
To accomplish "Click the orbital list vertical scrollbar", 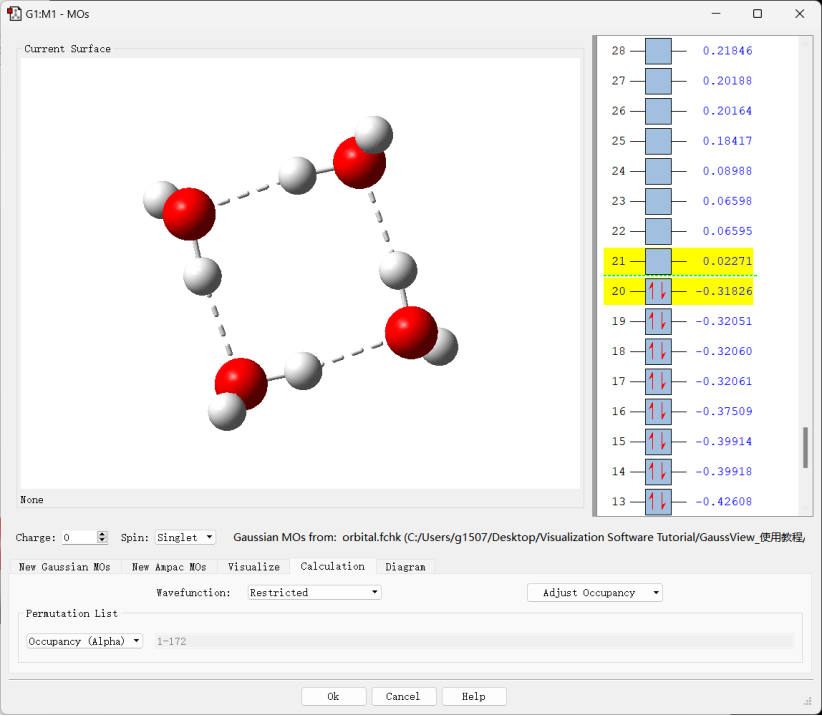I will 805,447.
